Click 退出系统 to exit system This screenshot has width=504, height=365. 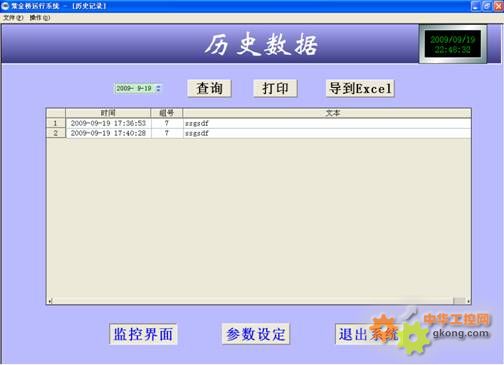click(368, 334)
